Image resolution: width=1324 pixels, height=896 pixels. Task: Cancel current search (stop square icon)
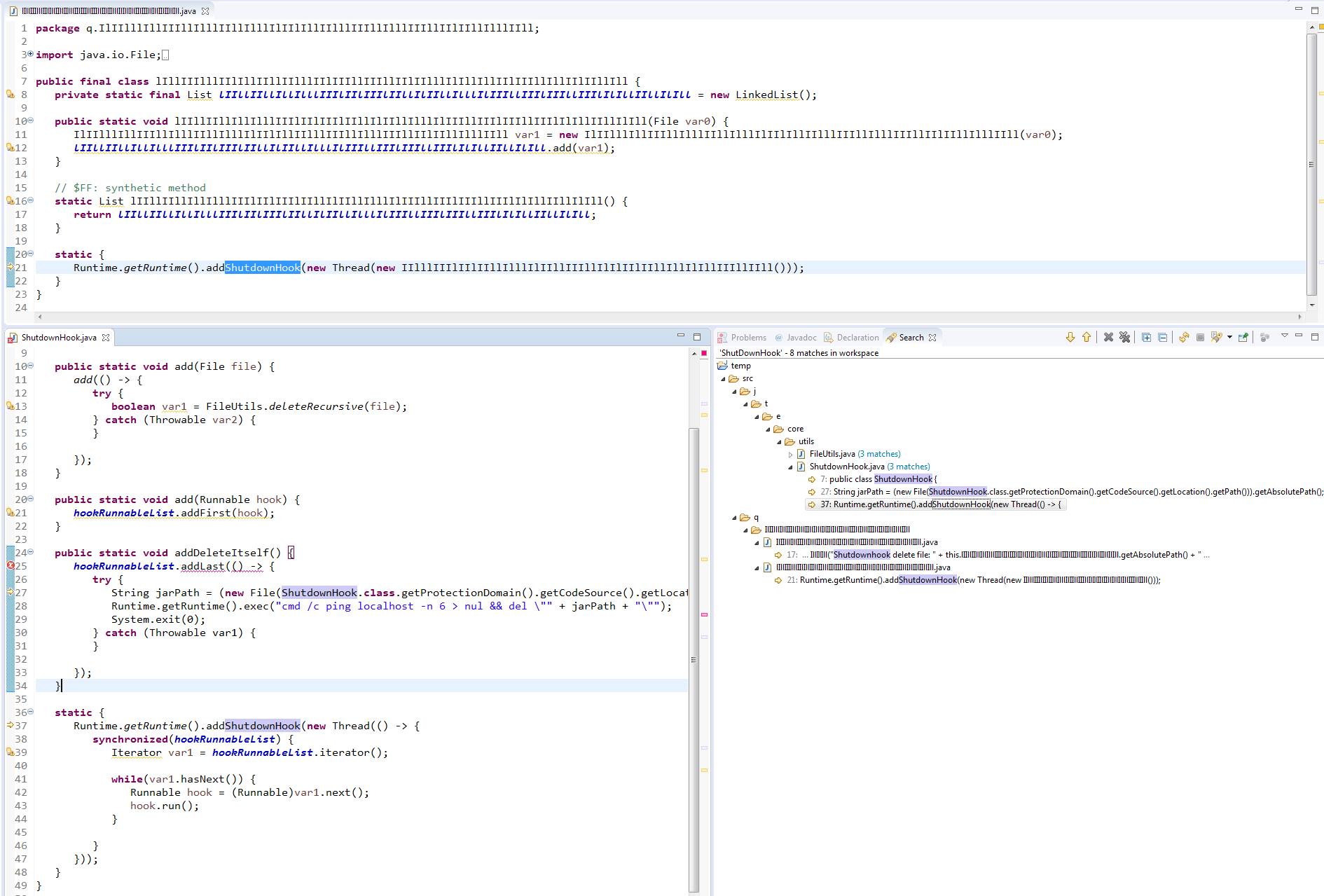1200,337
